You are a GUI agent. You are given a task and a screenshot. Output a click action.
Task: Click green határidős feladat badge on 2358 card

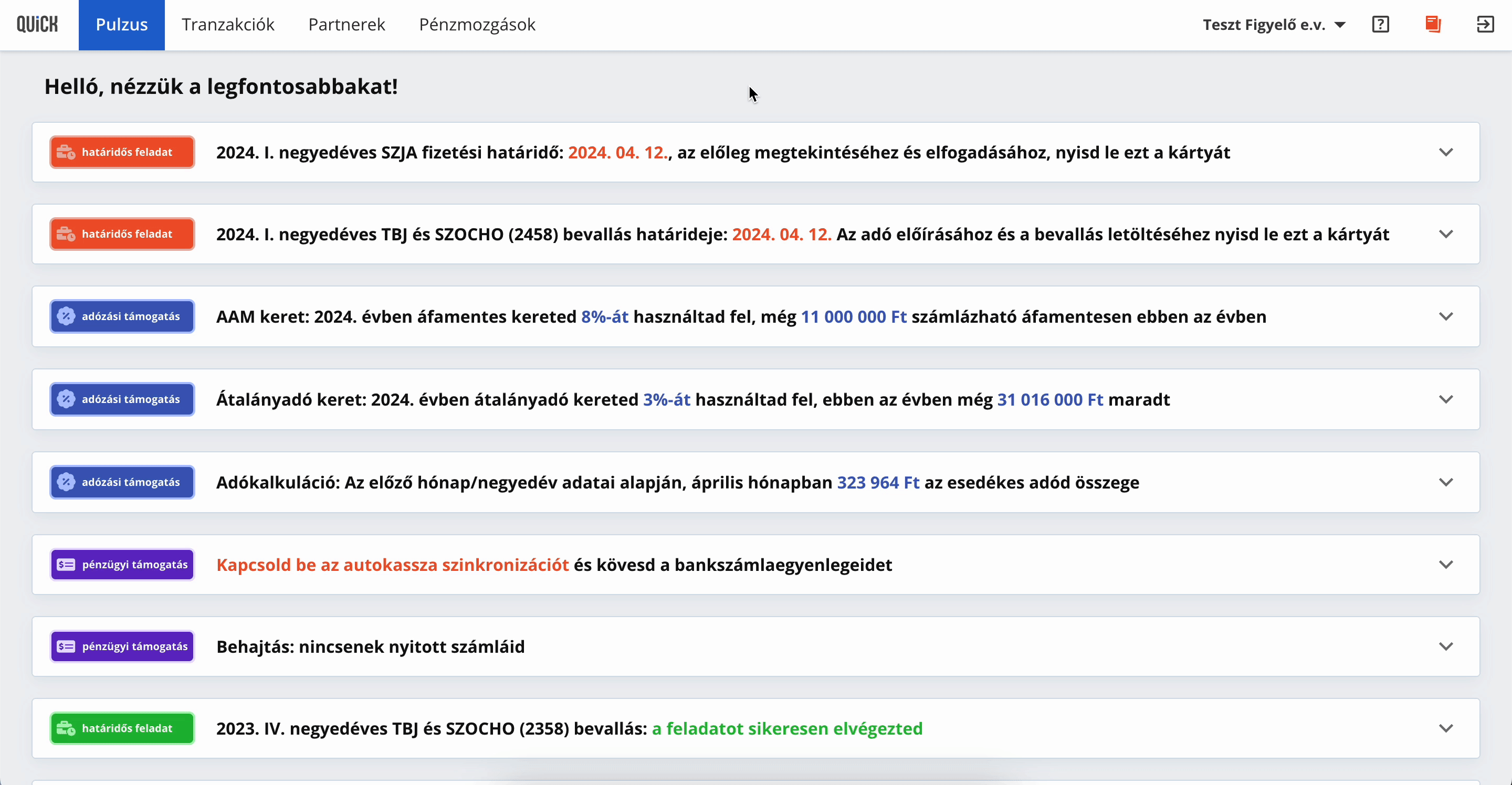[122, 728]
